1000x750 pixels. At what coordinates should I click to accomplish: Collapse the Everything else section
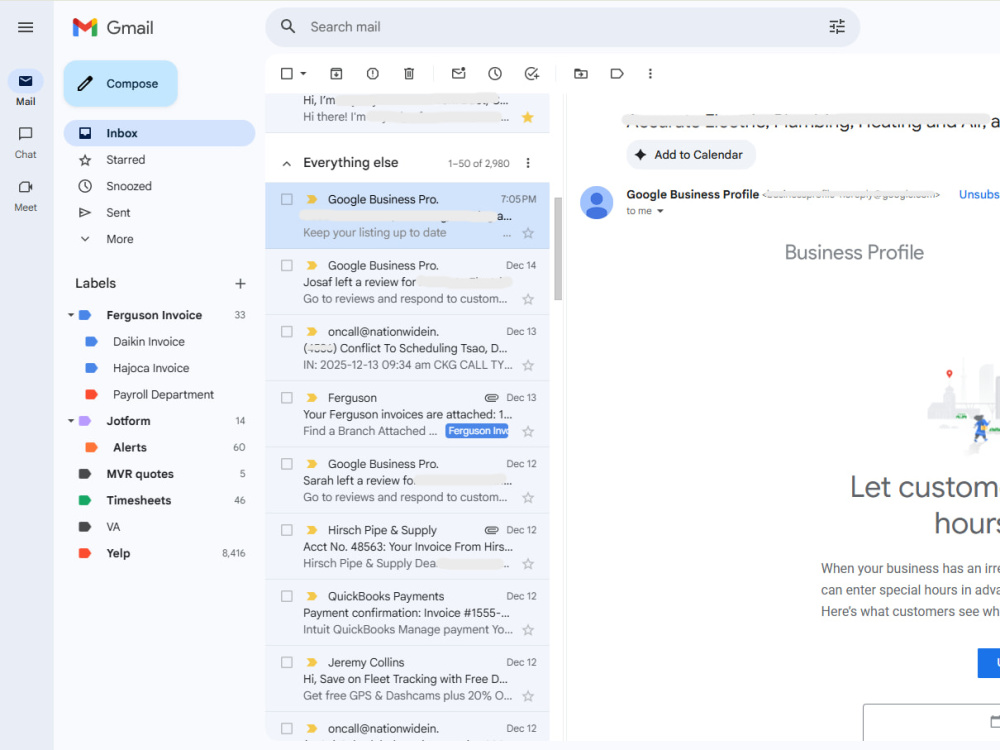[287, 164]
